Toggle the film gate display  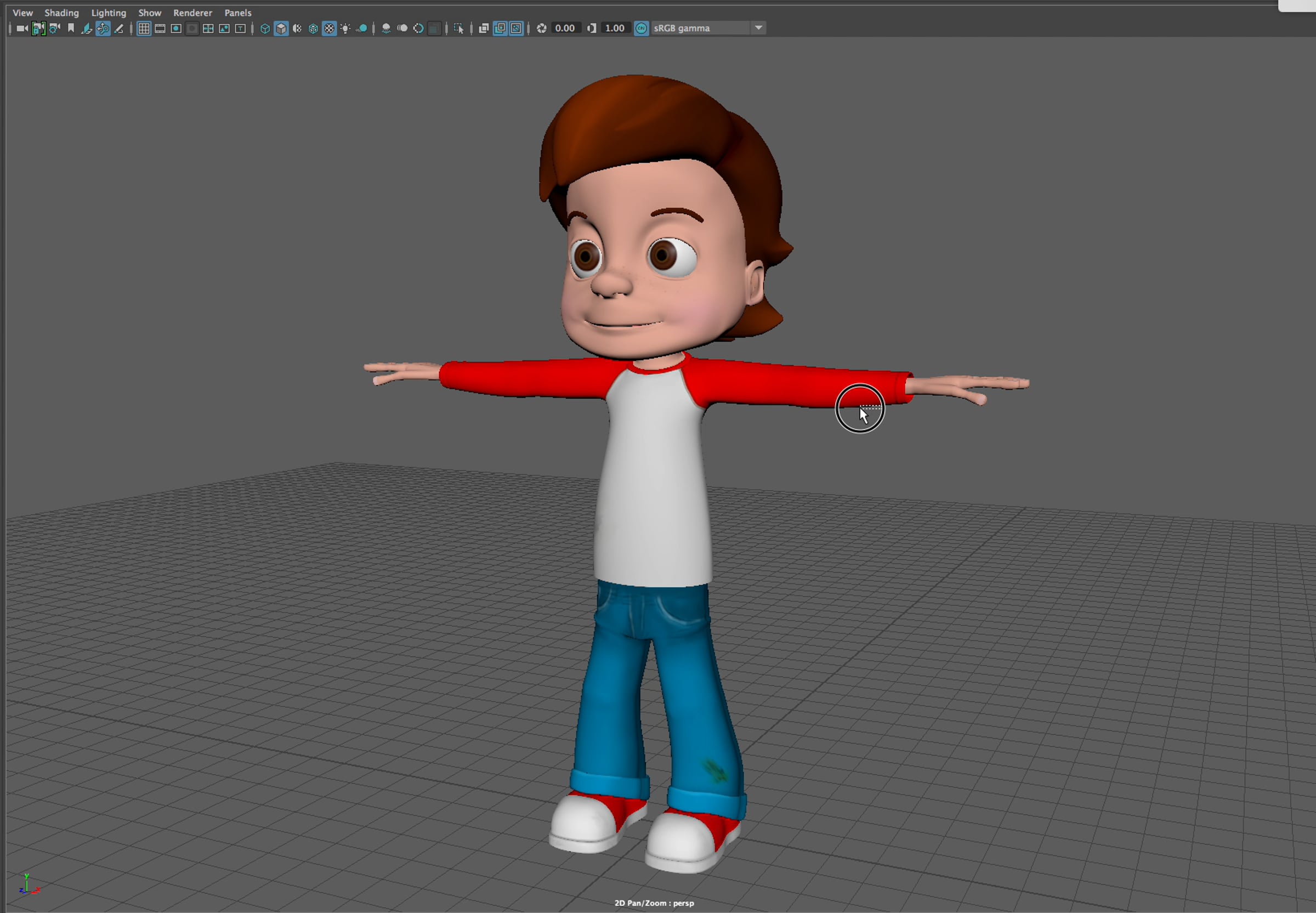160,28
